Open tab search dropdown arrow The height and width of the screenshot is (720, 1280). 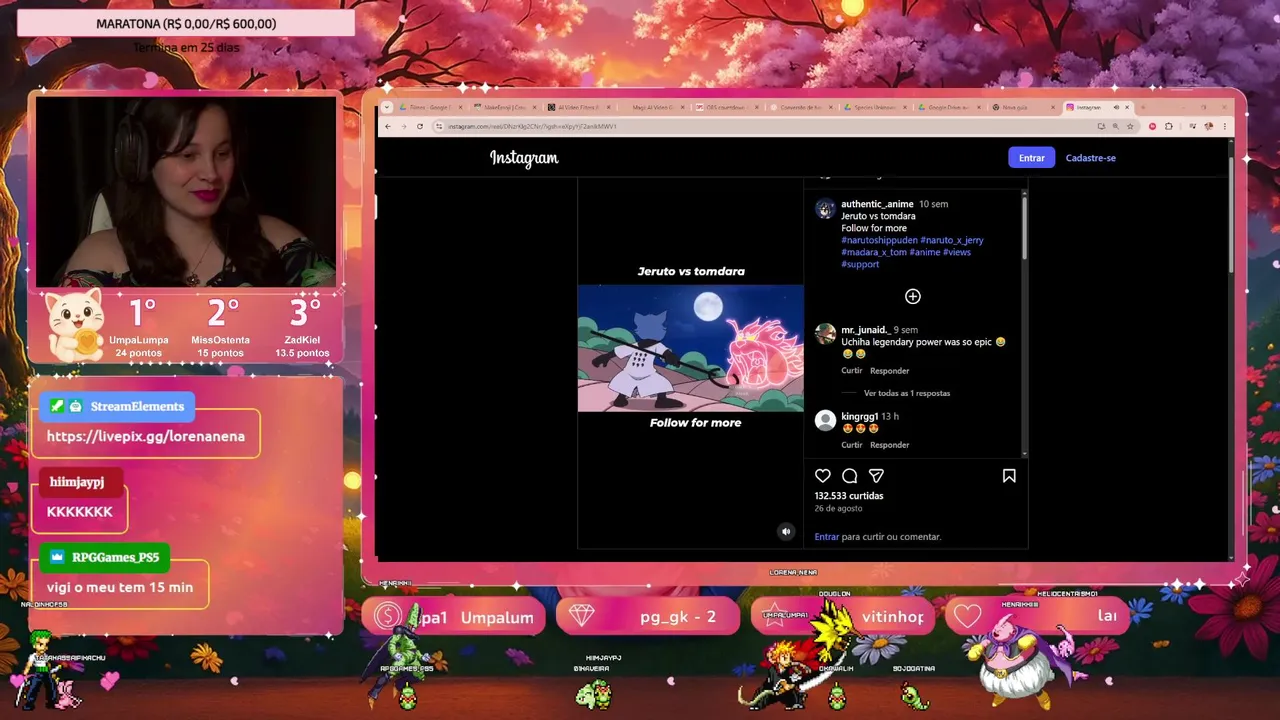point(387,107)
